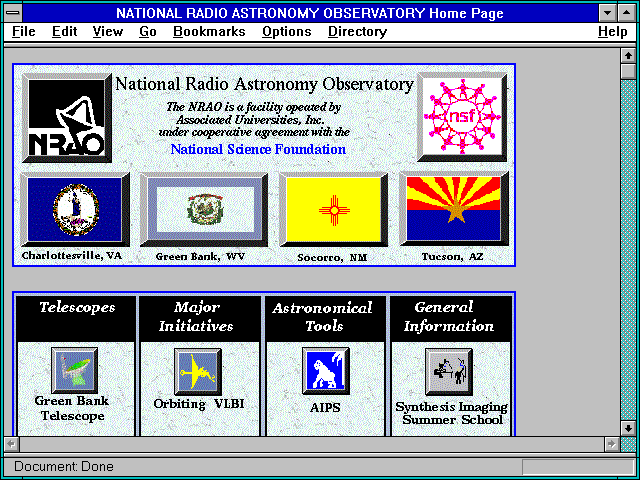
Task: Click the horizontal scrollbar right arrow
Action: coord(611,444)
